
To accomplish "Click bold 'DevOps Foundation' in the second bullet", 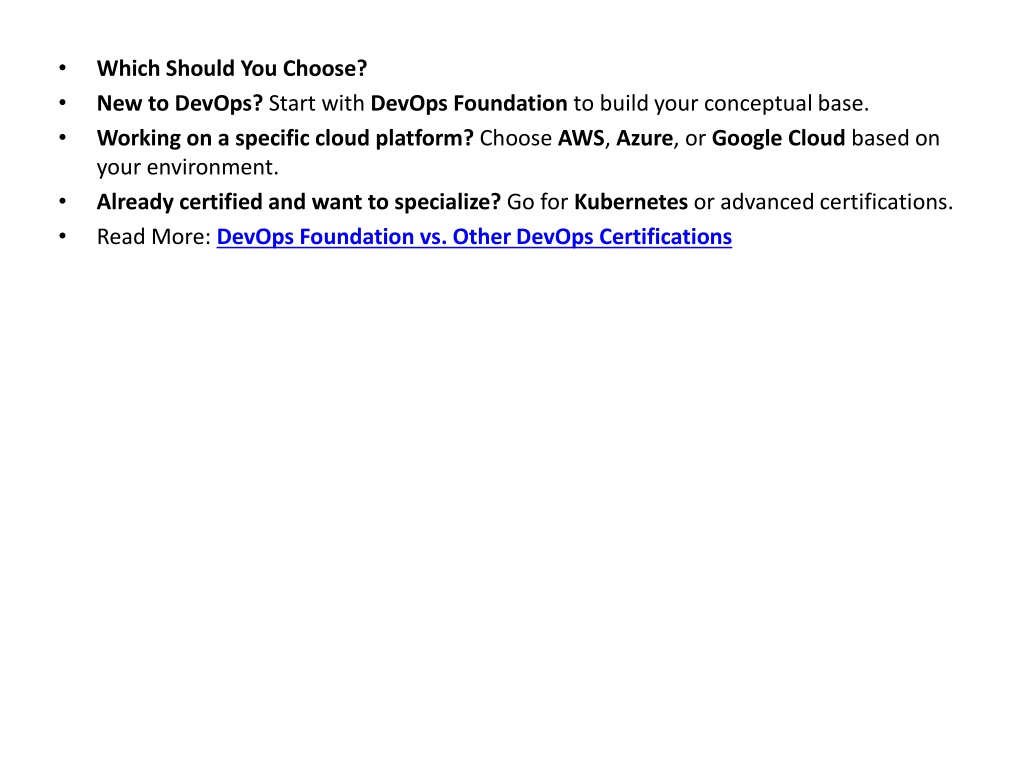I will 469,103.
